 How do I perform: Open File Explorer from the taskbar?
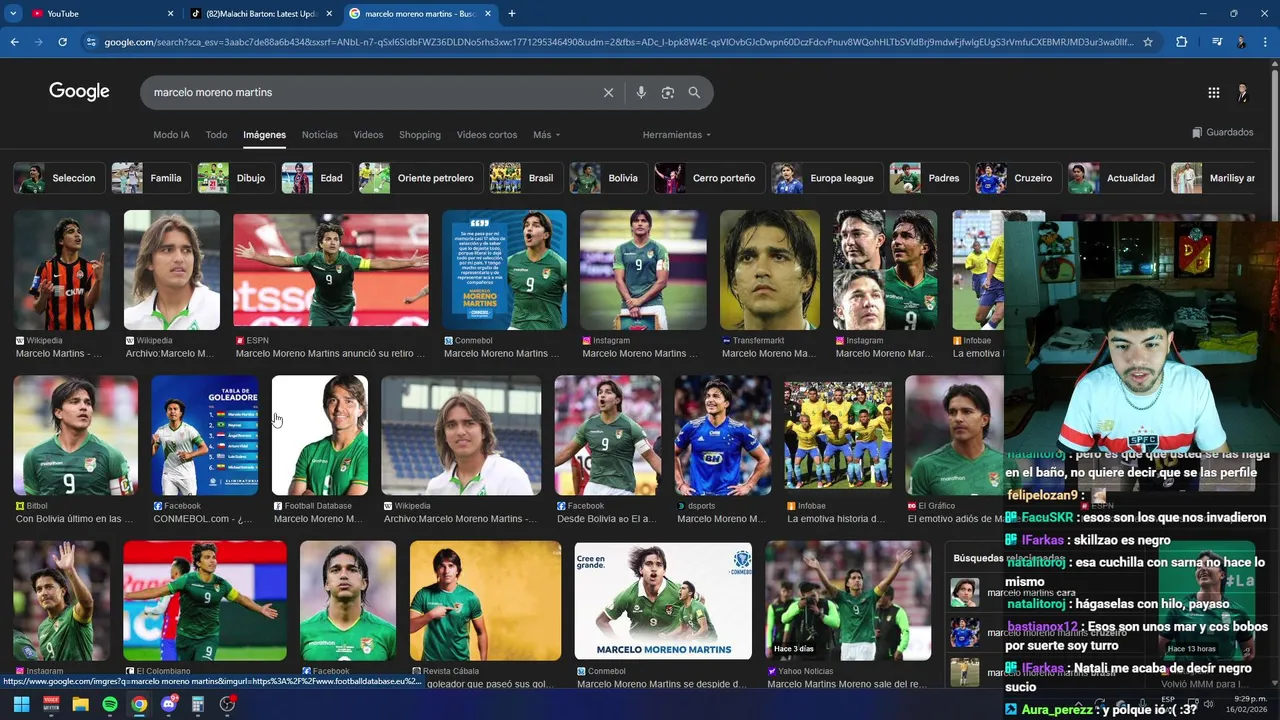tap(80, 704)
